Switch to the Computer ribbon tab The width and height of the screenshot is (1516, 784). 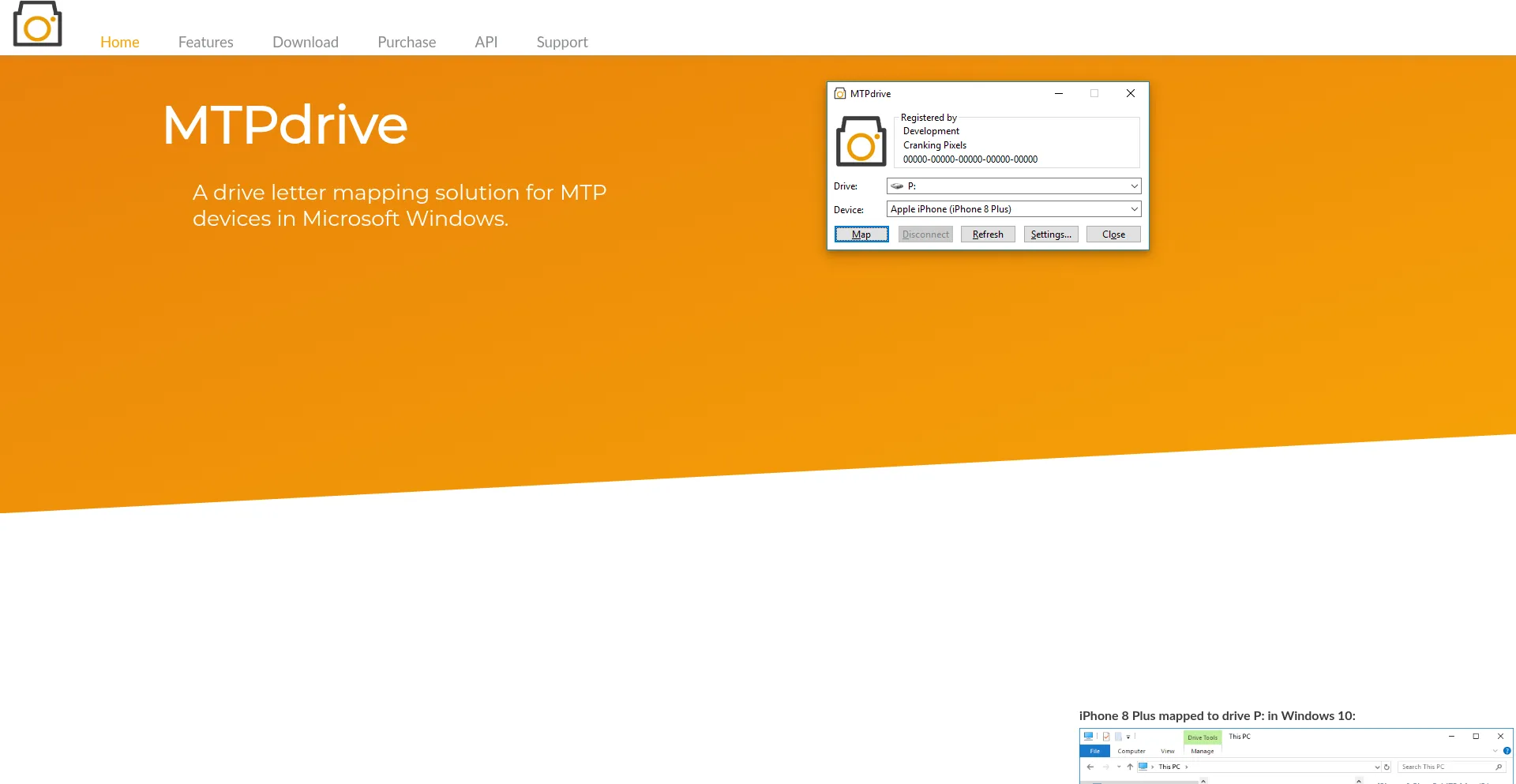point(1131,751)
